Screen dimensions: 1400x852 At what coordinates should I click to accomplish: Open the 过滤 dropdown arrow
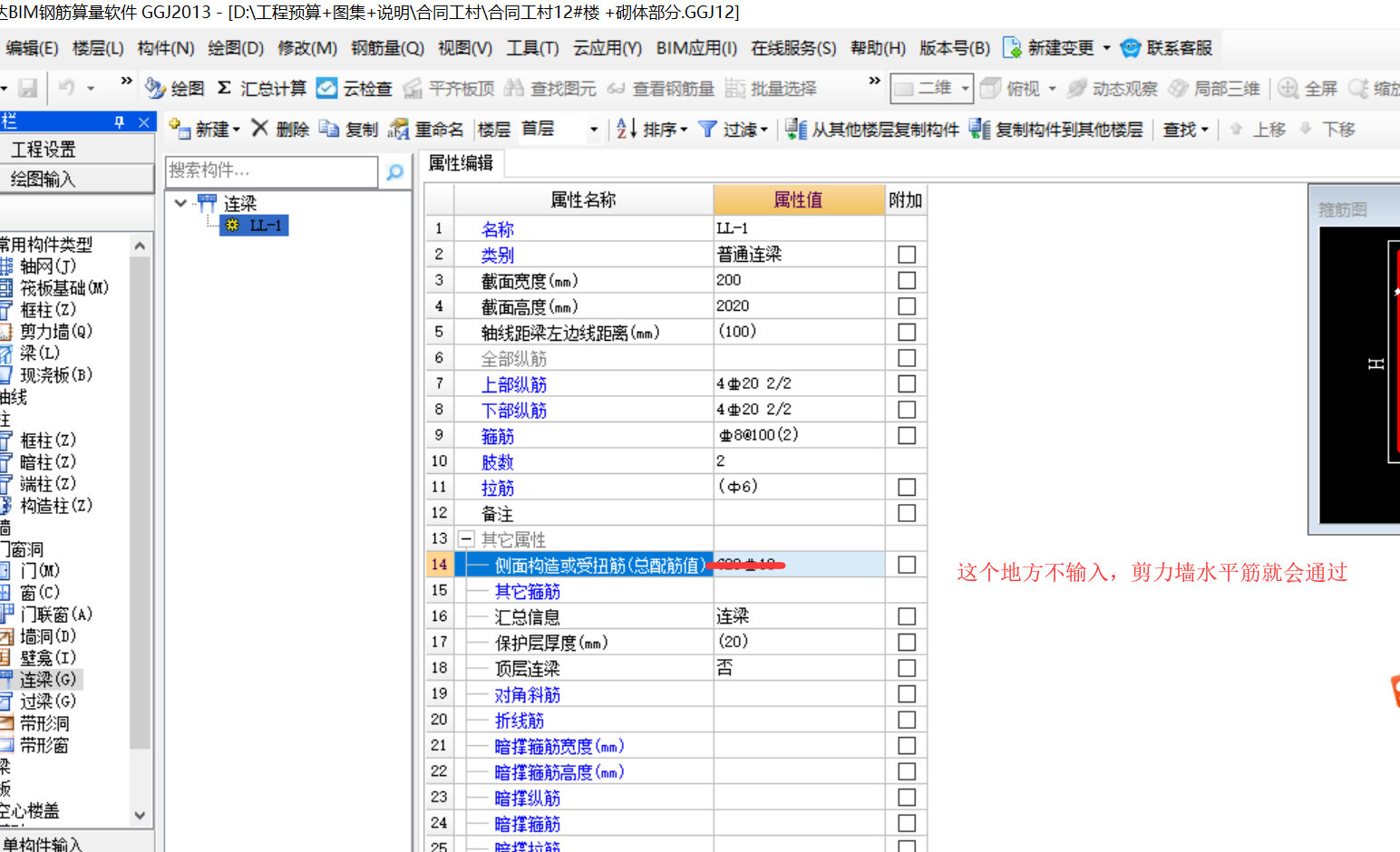pyautogui.click(x=764, y=130)
